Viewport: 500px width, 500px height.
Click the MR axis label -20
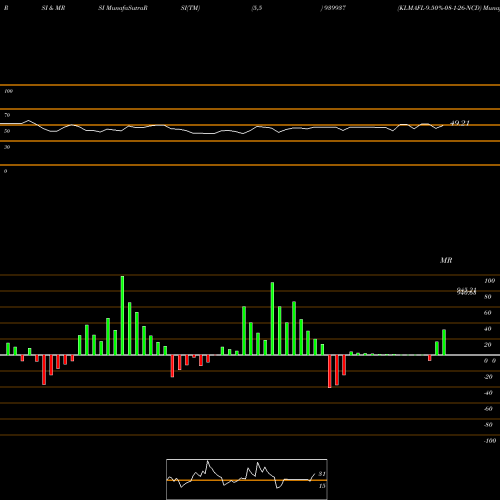click(x=488, y=377)
